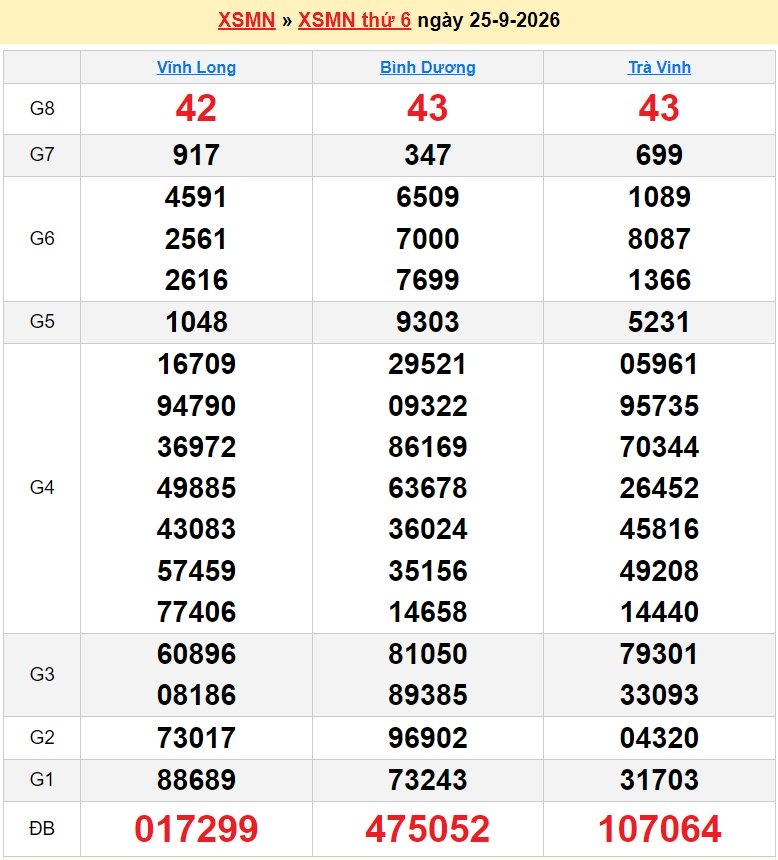Select G4 number 14658
The image size is (778, 860).
click(x=428, y=612)
